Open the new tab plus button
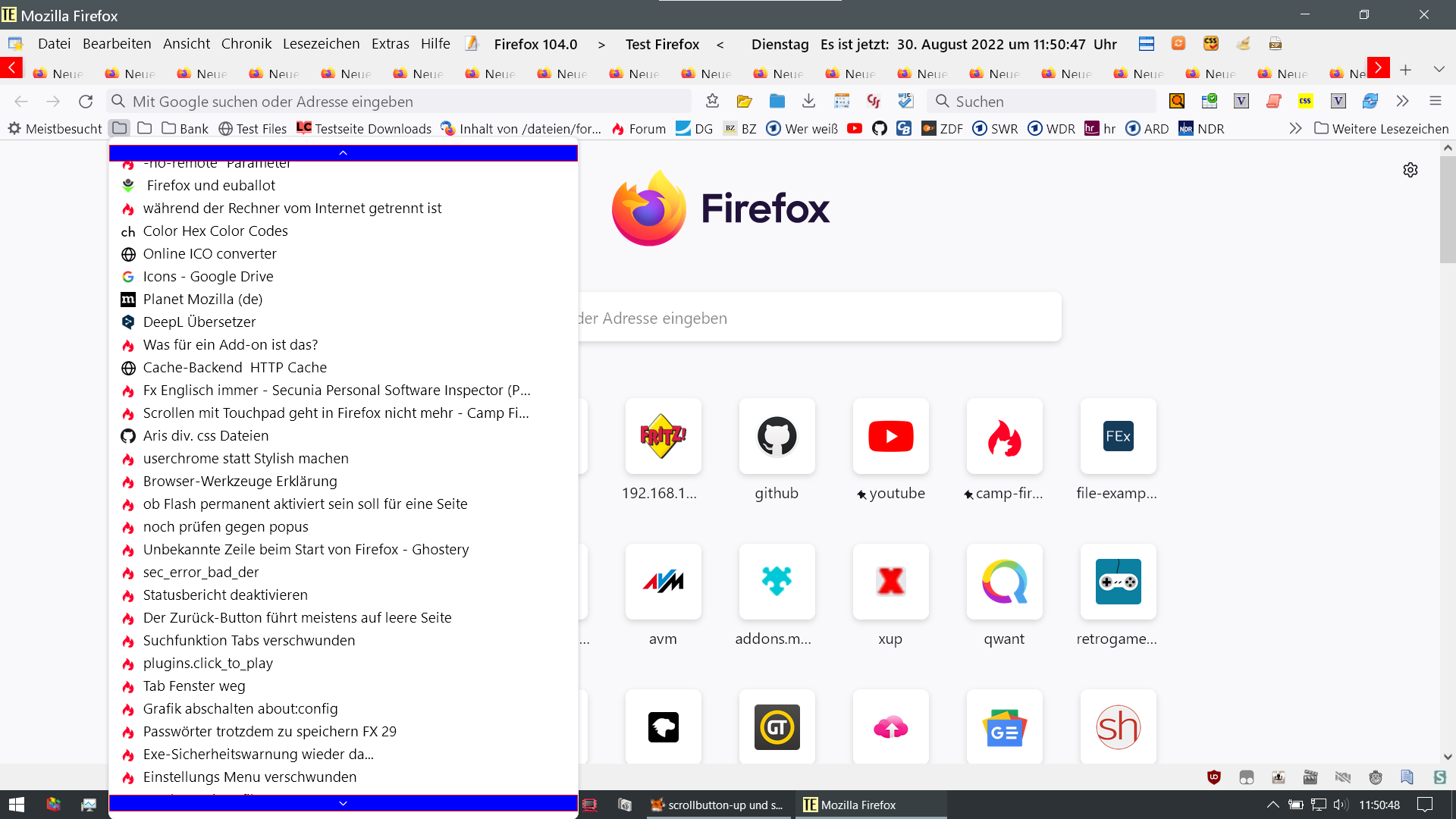1456x819 pixels. point(1405,70)
